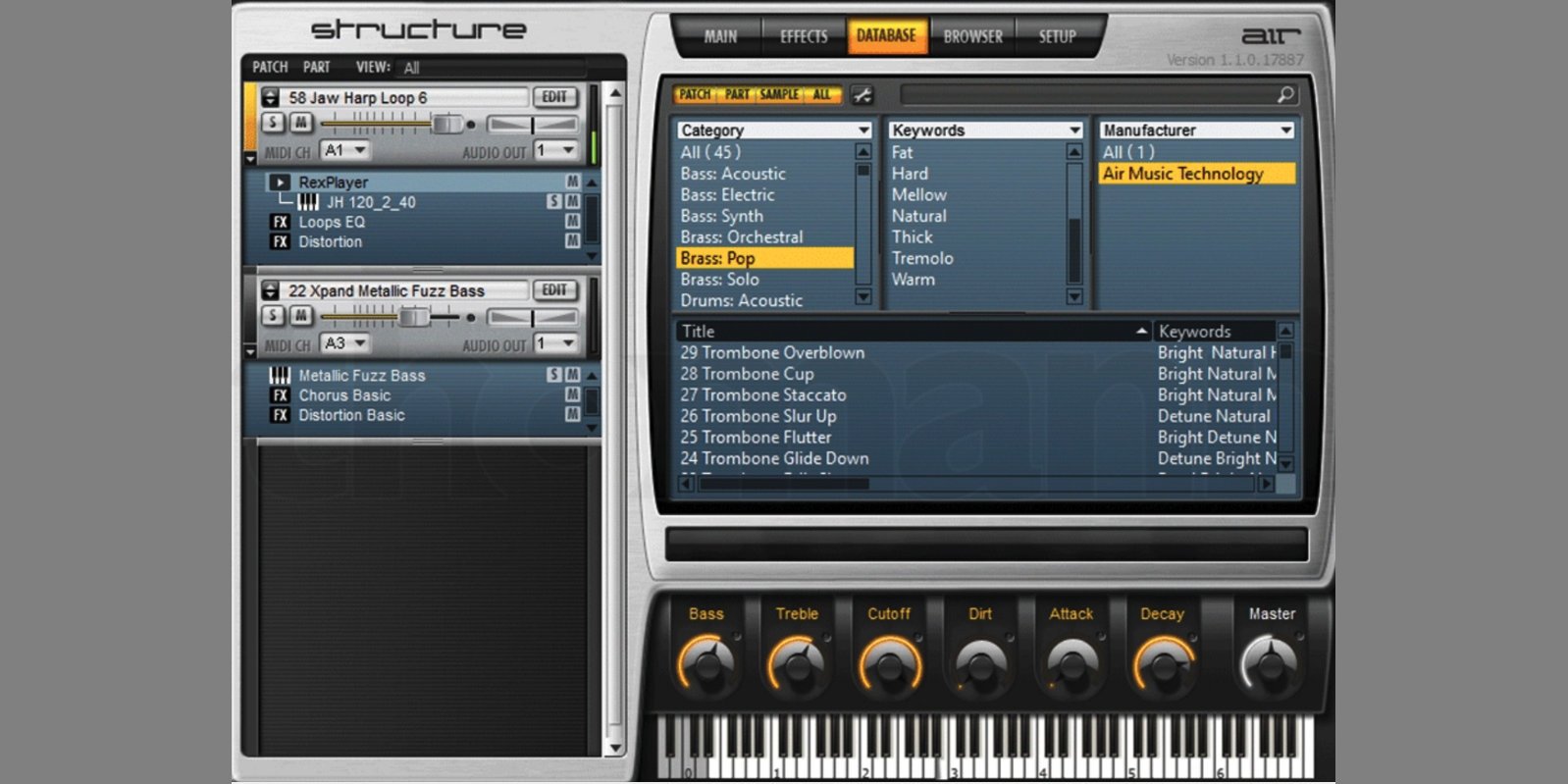The width and height of the screenshot is (1568, 784).
Task: Sort ascending by Title column arrow
Action: (x=1141, y=331)
